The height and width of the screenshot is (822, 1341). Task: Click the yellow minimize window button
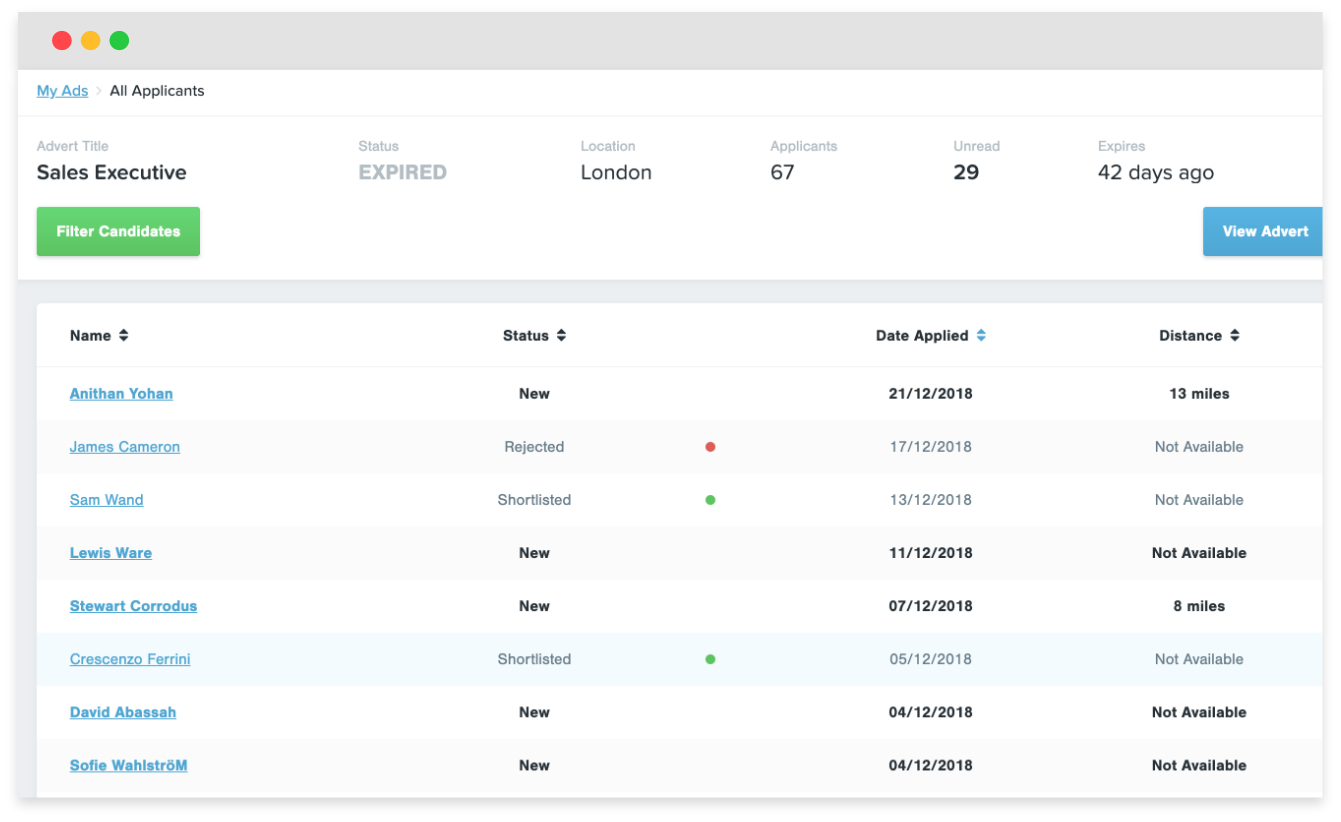90,41
